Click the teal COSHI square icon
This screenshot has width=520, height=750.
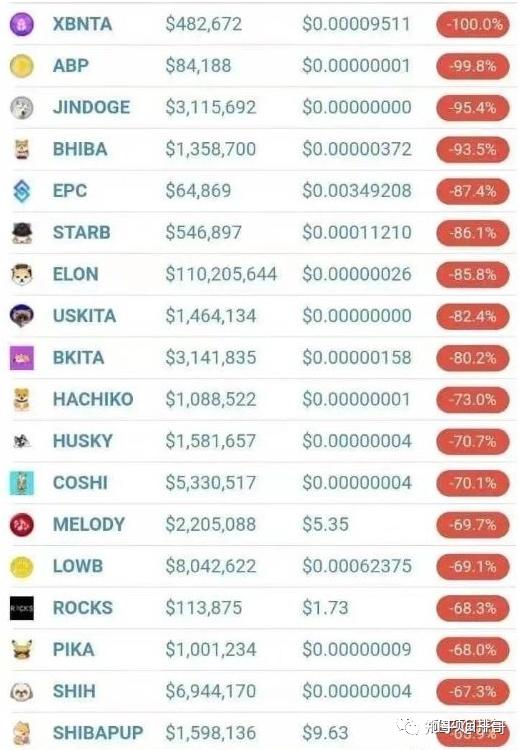[22, 483]
